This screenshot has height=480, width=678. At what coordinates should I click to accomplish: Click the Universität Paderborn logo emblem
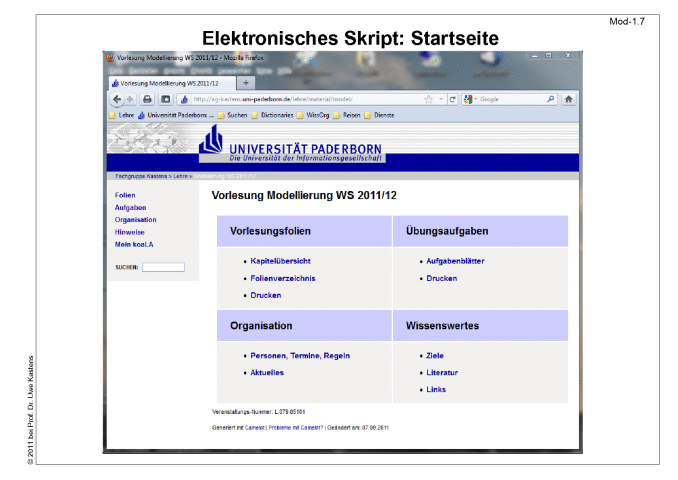211,139
